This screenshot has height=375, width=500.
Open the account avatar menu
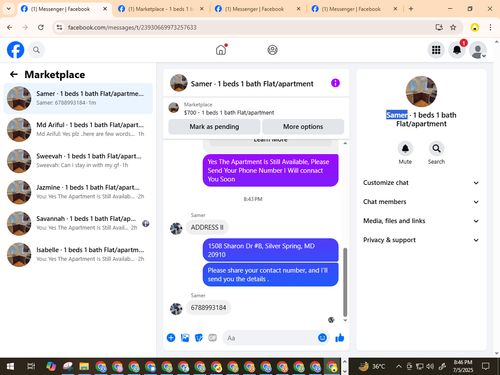[x=478, y=50]
